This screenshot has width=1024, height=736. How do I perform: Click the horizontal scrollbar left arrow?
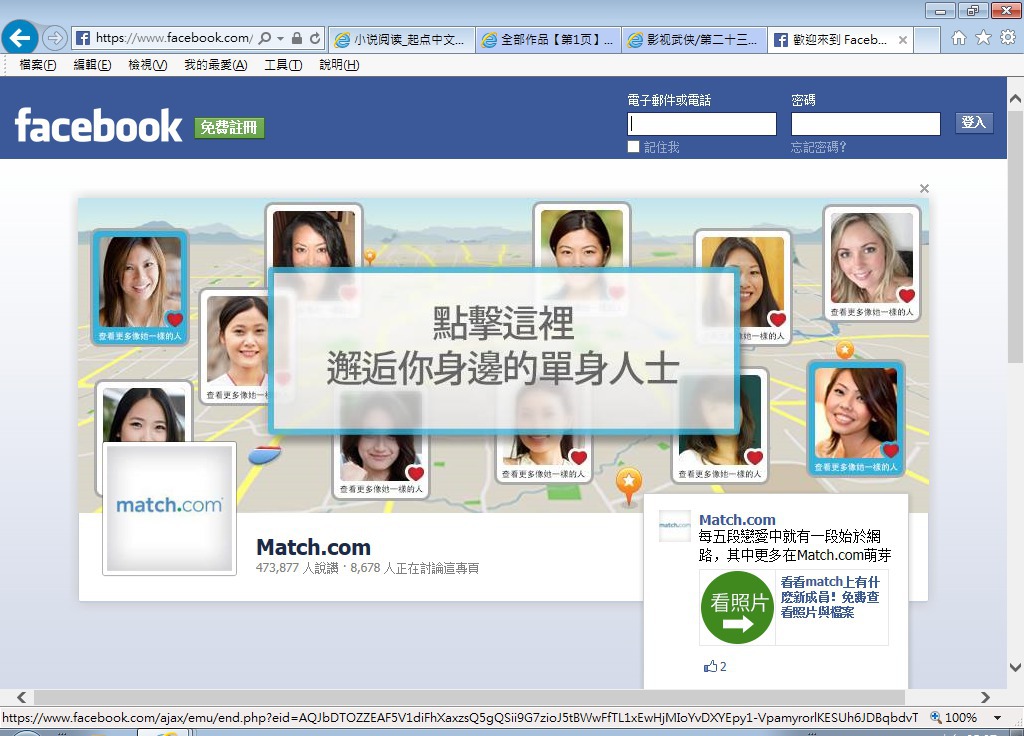click(x=22, y=697)
